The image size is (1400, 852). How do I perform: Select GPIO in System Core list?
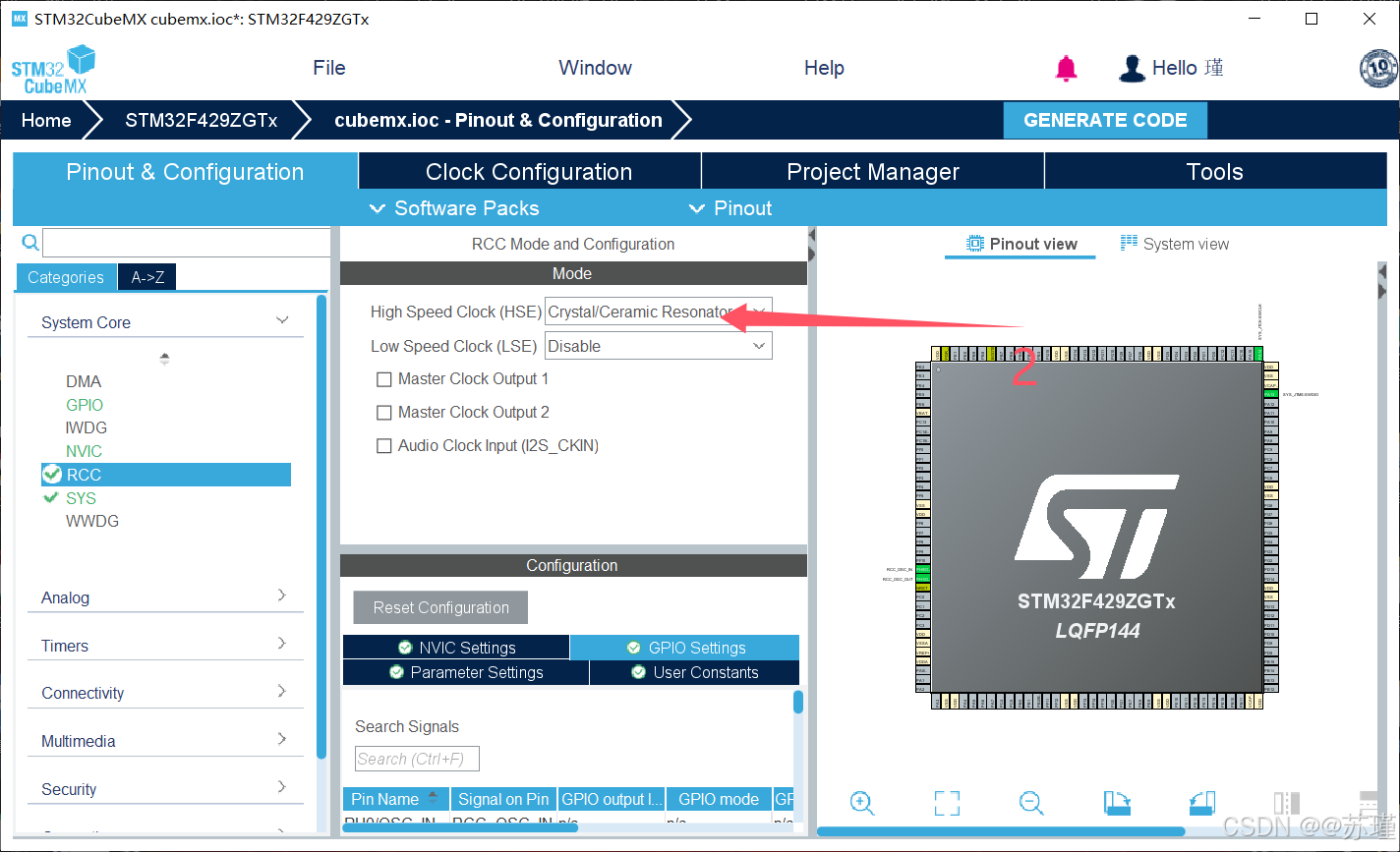[85, 405]
